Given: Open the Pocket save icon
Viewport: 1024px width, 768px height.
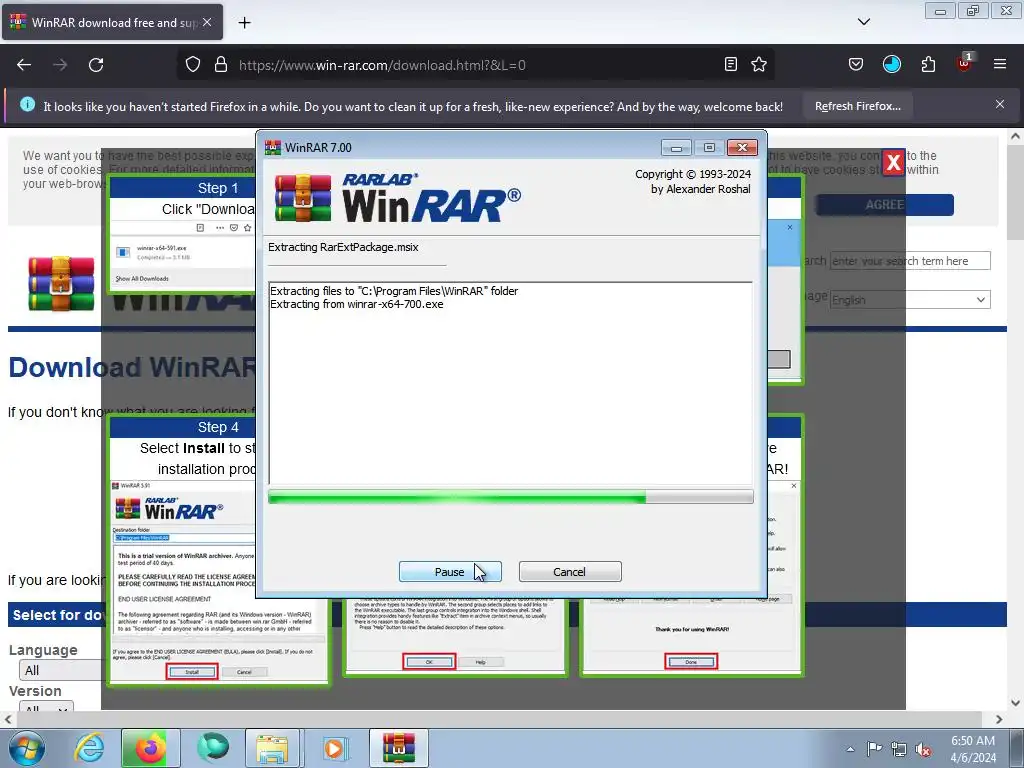Looking at the screenshot, I should click(x=856, y=64).
